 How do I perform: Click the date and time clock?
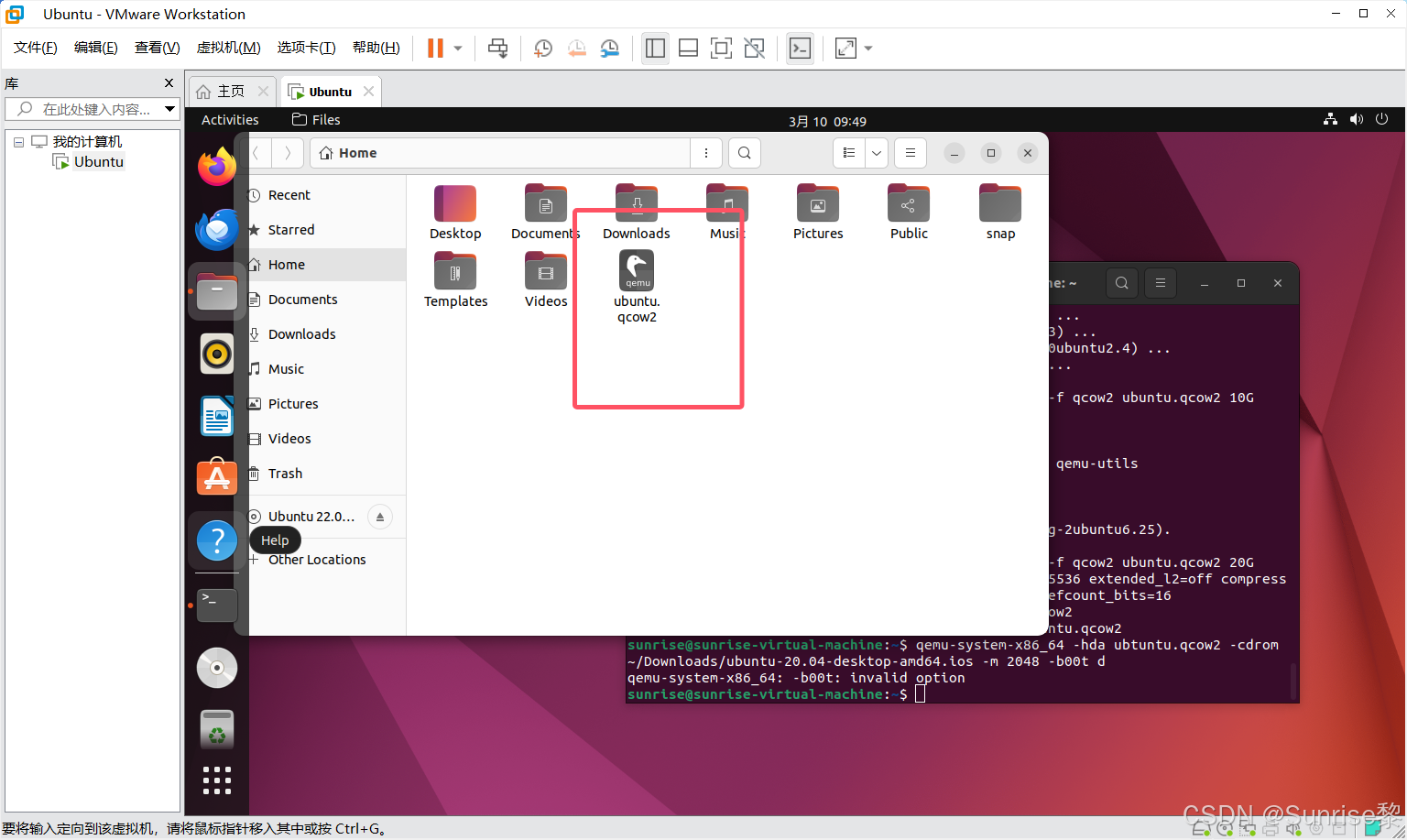pyautogui.click(x=827, y=121)
